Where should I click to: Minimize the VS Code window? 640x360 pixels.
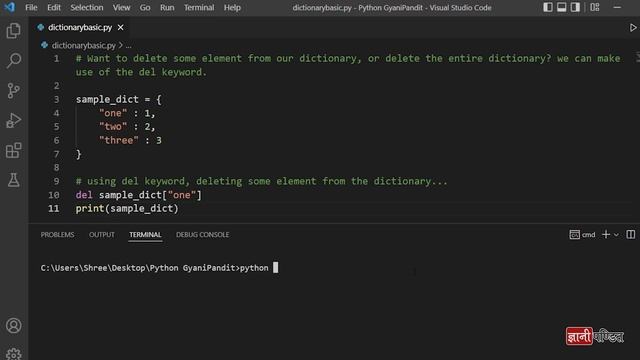(617, 7)
